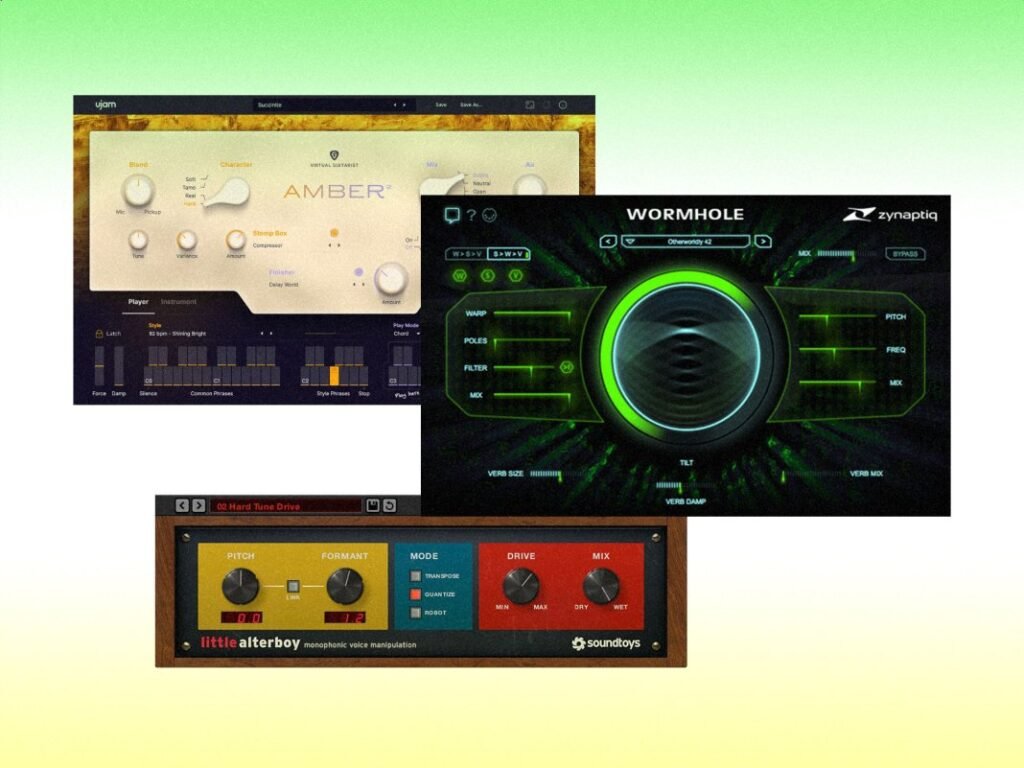Toggle the Stomp Box power light
The height and width of the screenshot is (768, 1024).
334,232
